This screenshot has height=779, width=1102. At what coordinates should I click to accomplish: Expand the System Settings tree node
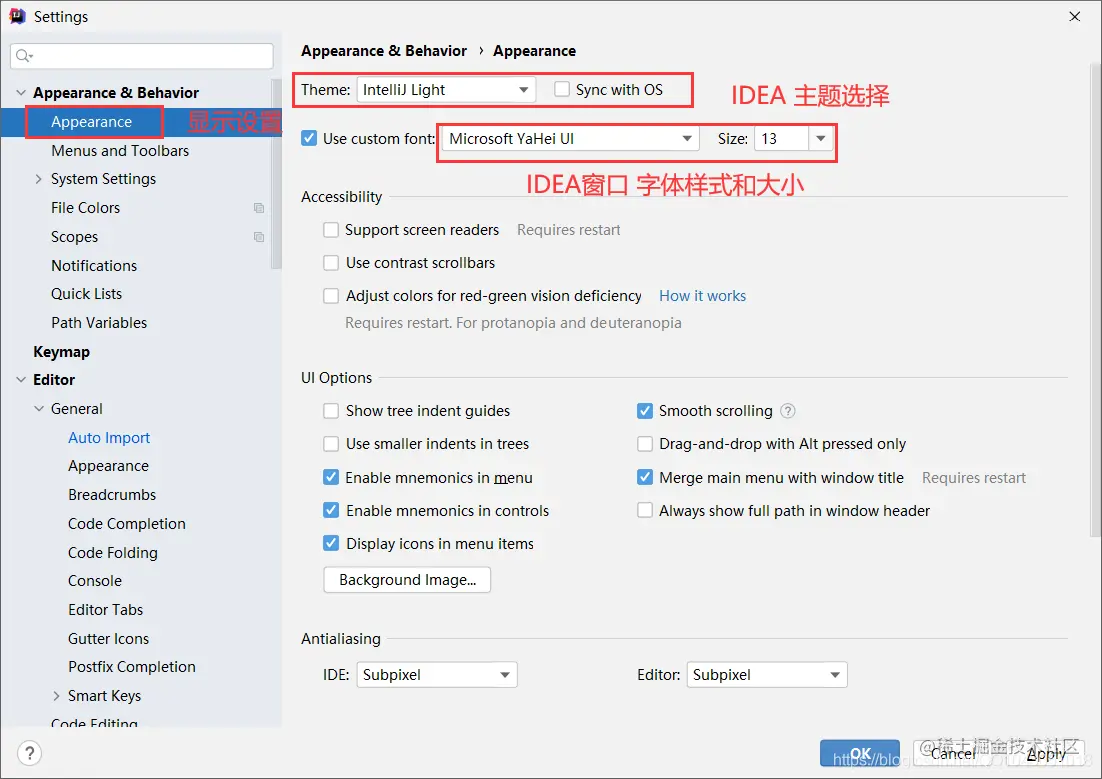pos(39,179)
